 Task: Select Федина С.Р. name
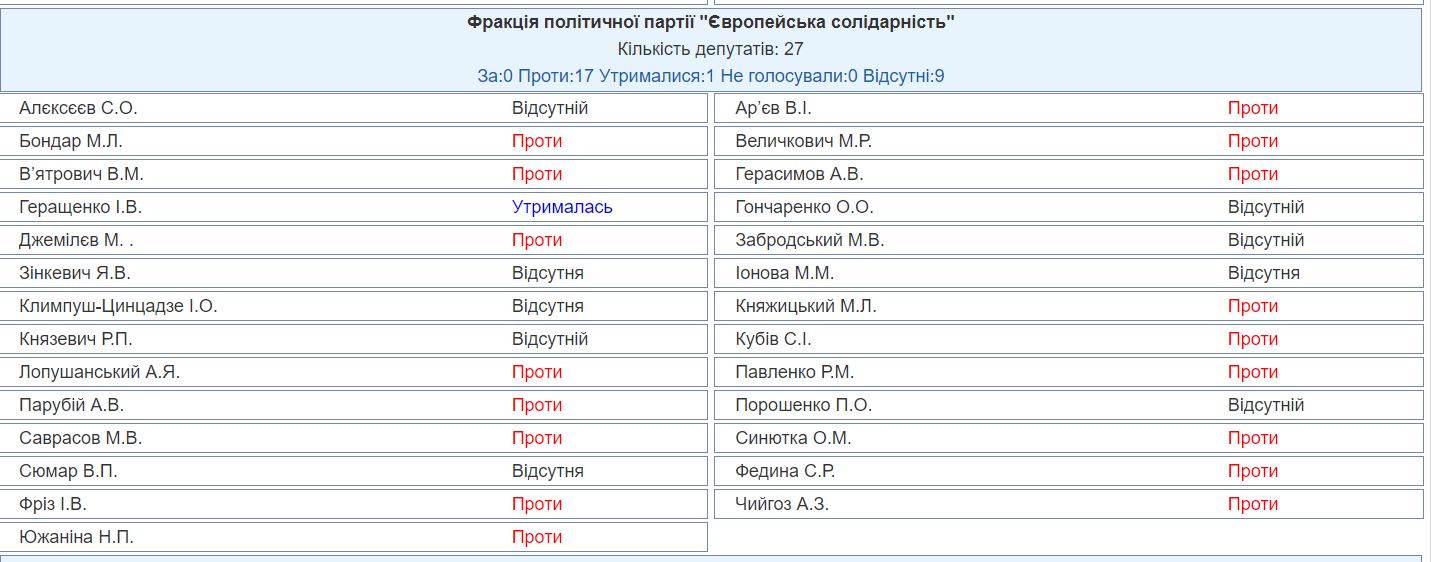click(x=785, y=471)
